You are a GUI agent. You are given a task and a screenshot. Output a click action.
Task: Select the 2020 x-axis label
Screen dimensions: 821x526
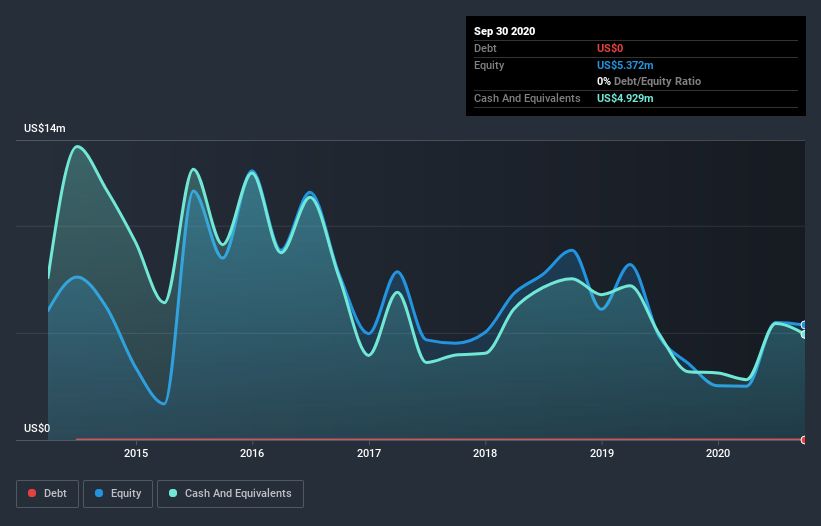[718, 453]
